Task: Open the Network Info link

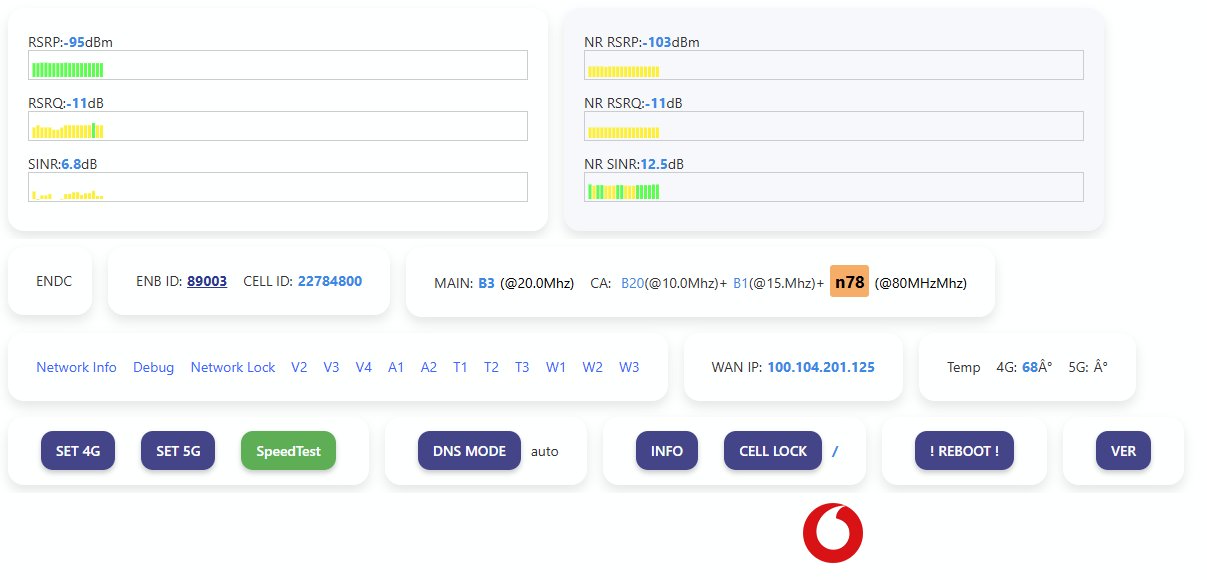Action: (x=76, y=367)
